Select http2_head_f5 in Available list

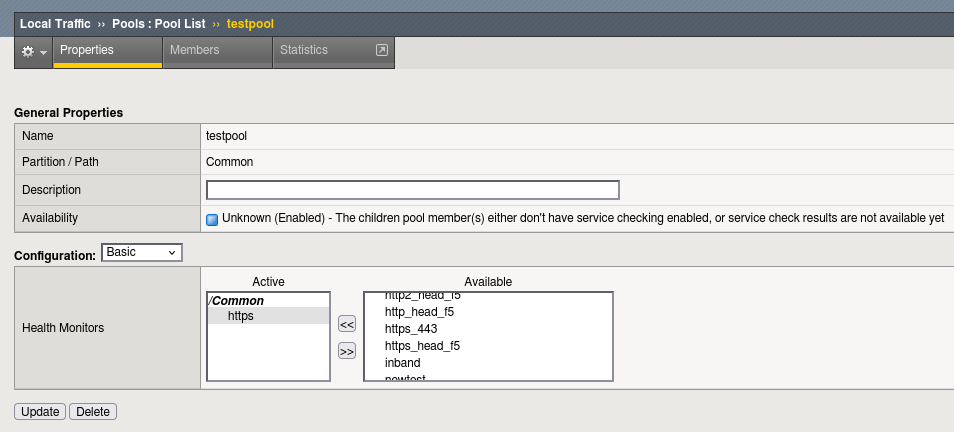point(423,297)
